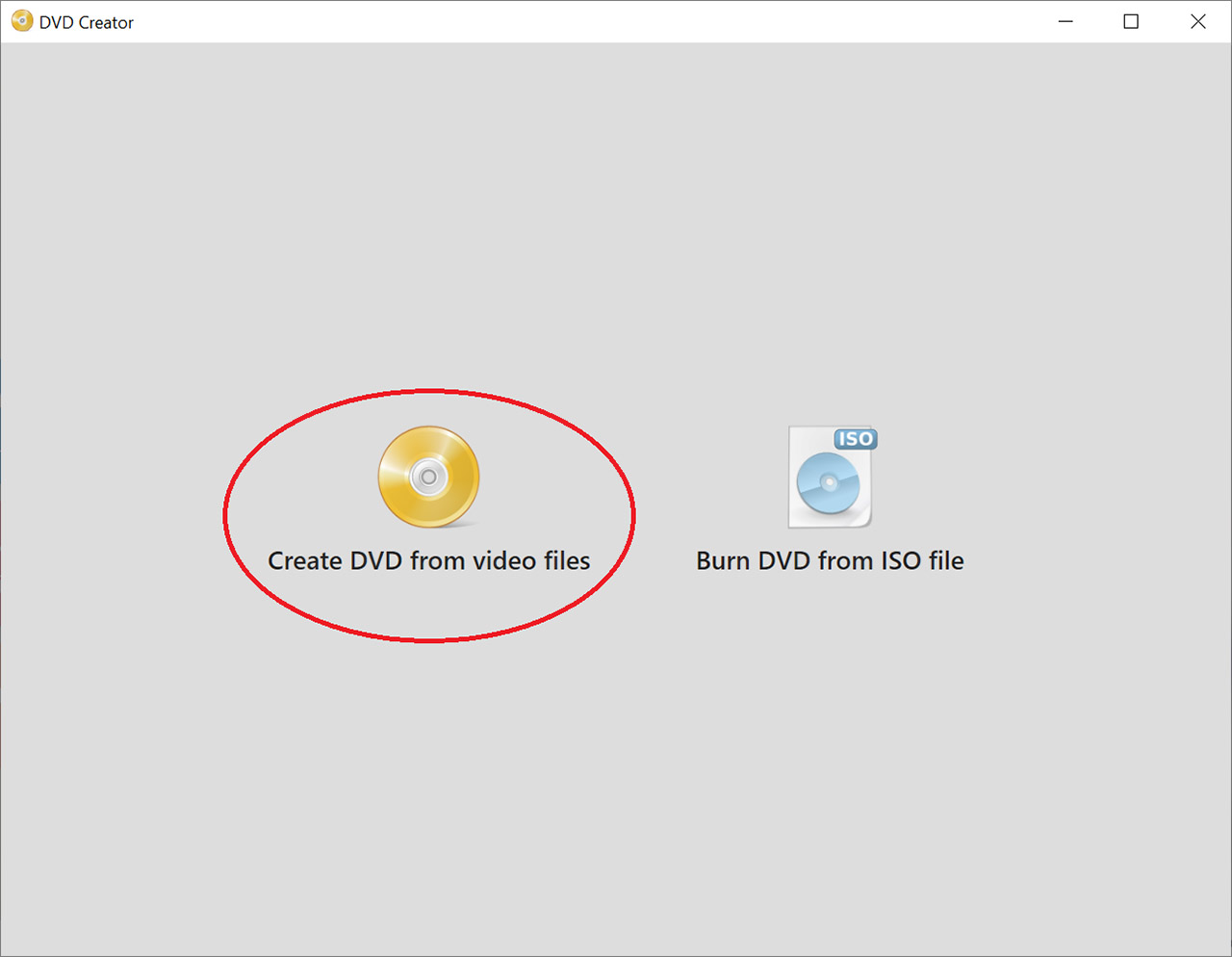The width and height of the screenshot is (1232, 957).
Task: Choose "Burn DVD from ISO file" label
Action: tap(829, 560)
